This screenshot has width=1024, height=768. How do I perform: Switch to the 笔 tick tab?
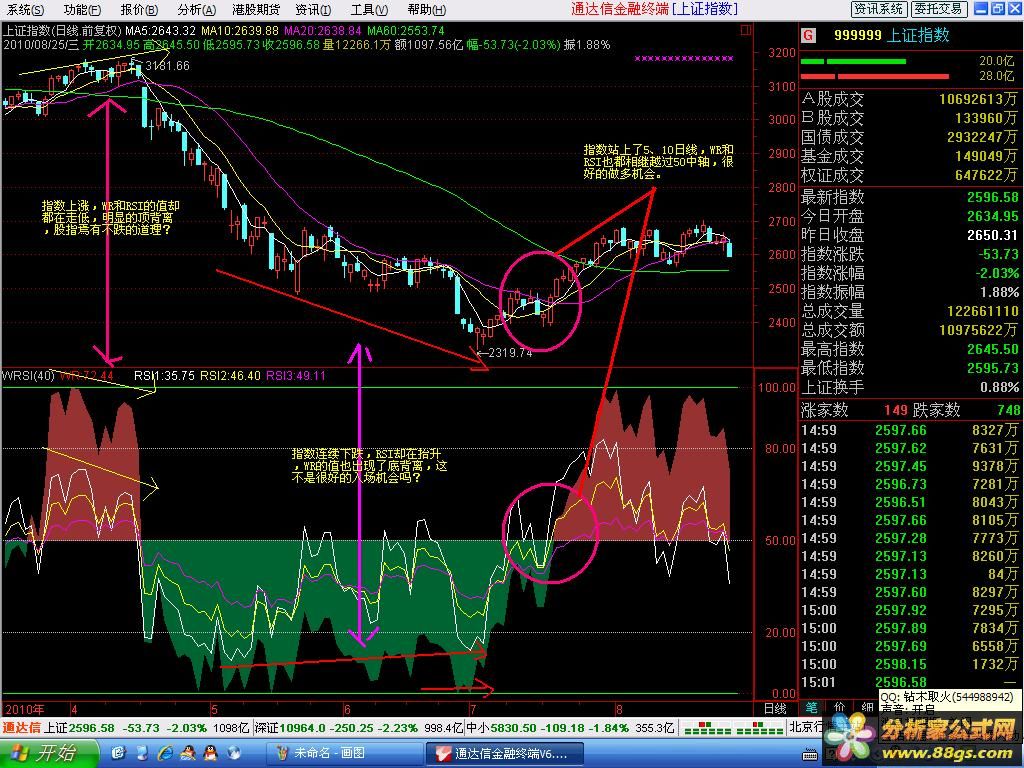tap(810, 708)
